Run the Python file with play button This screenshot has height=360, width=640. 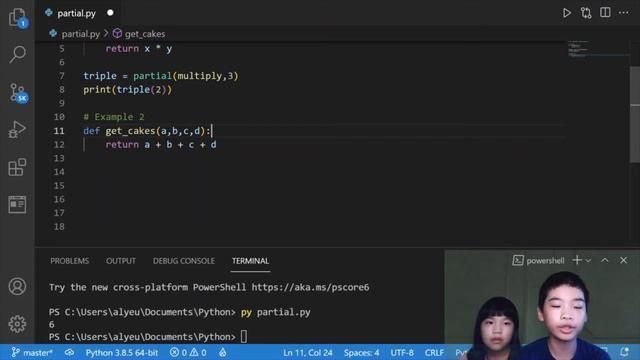click(x=567, y=13)
